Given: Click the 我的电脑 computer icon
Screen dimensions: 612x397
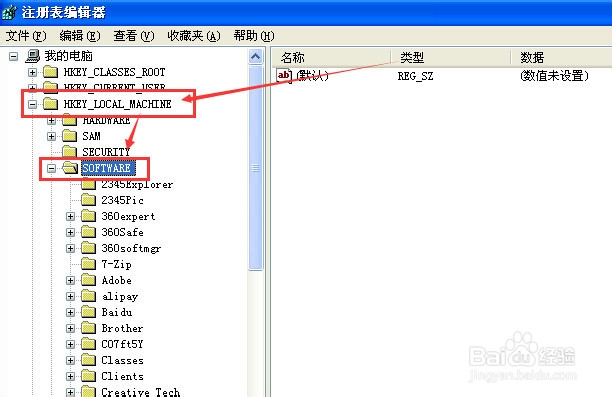Looking at the screenshot, I should [33, 56].
